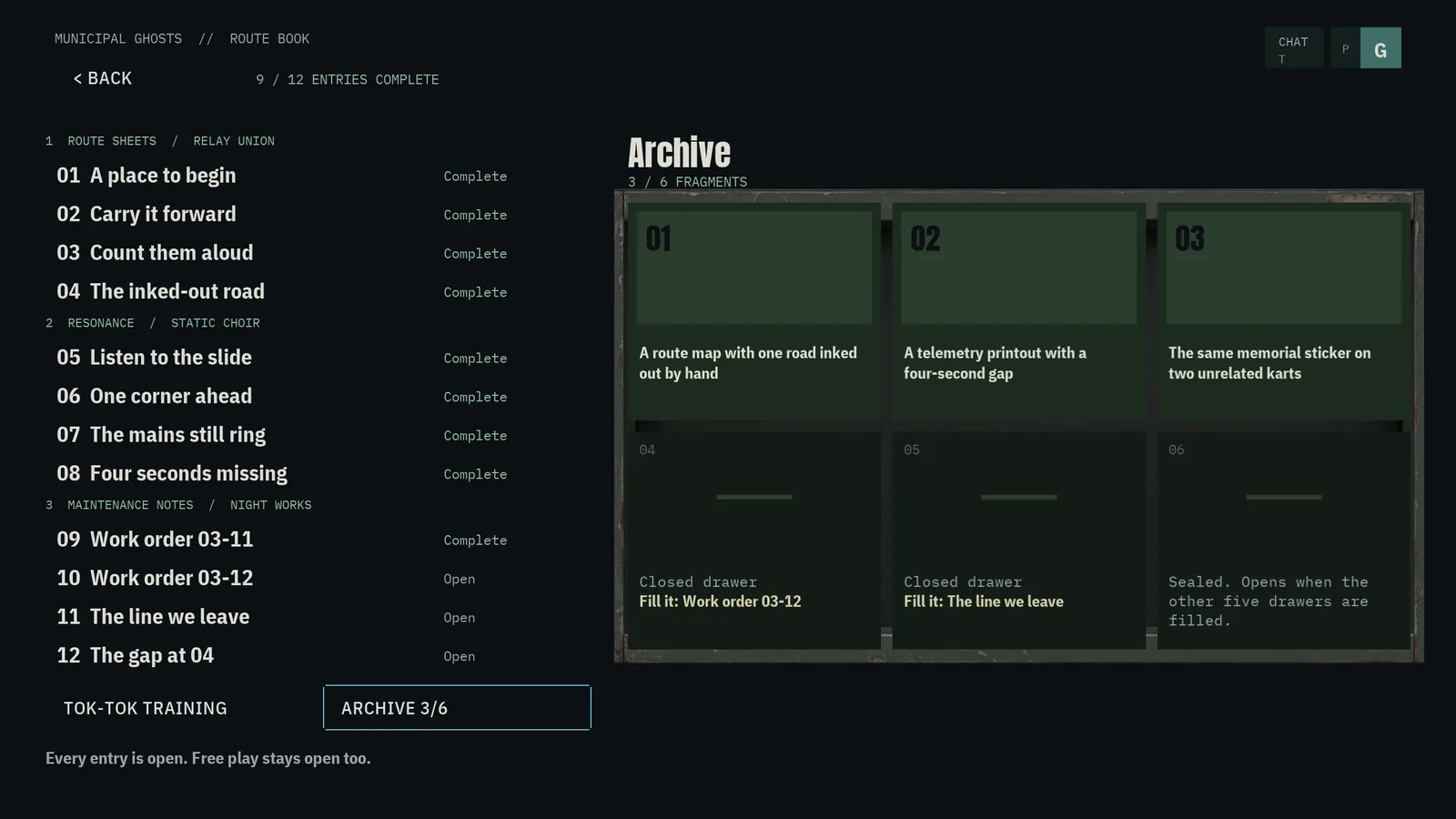Select closed drawer 05 The line we leave
The image size is (1456, 819).
[1019, 541]
